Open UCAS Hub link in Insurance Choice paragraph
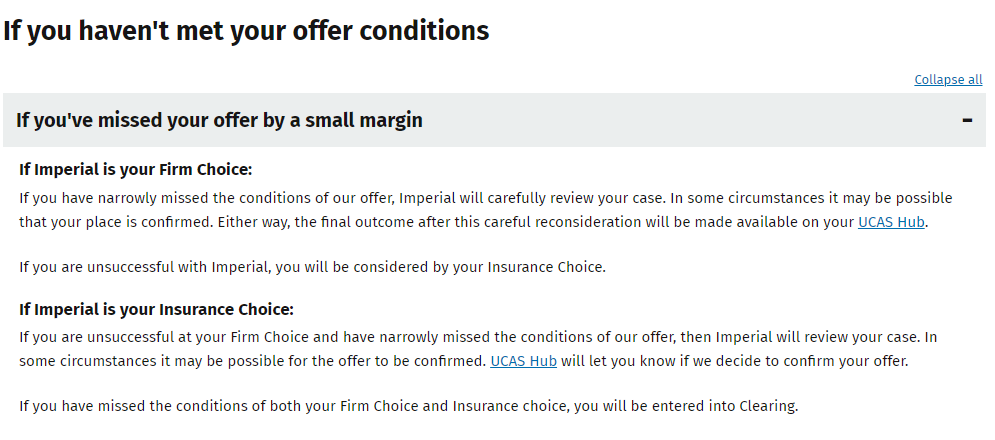The height and width of the screenshot is (440, 995). tap(524, 361)
